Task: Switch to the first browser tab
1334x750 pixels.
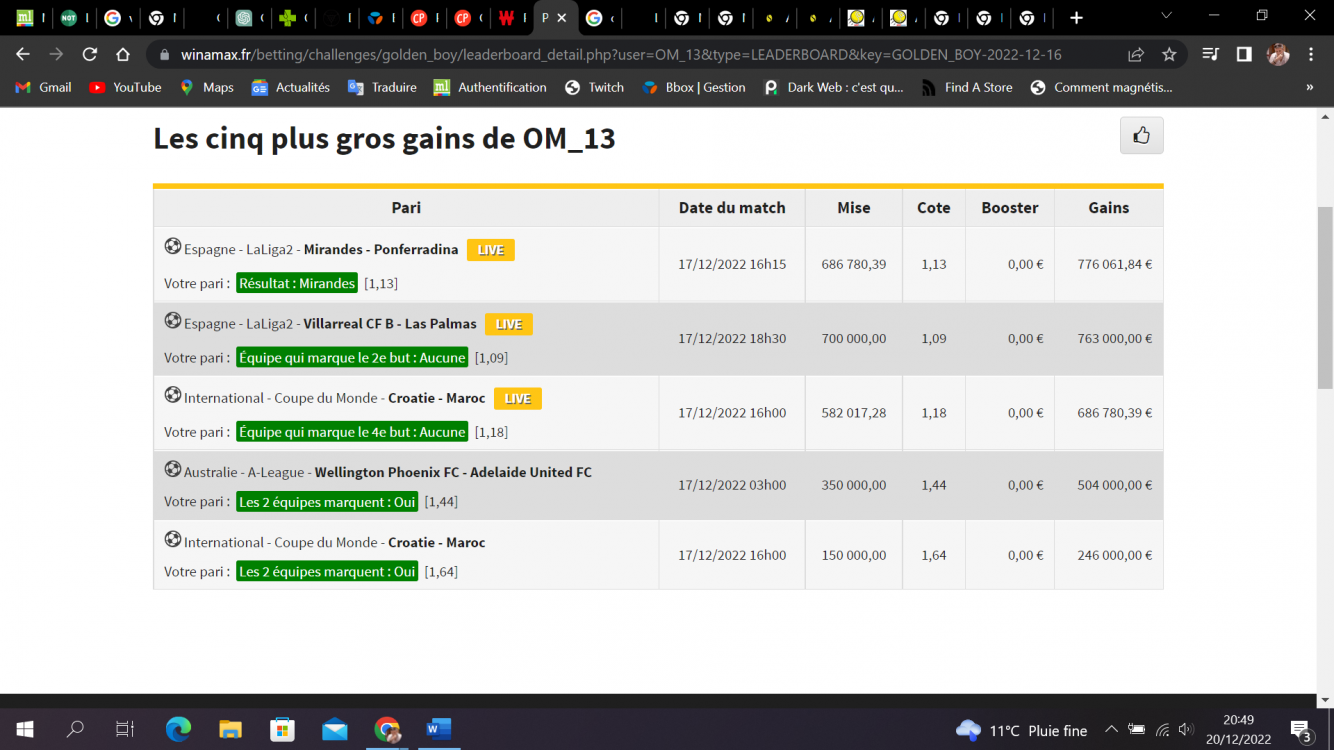Action: tap(25, 18)
